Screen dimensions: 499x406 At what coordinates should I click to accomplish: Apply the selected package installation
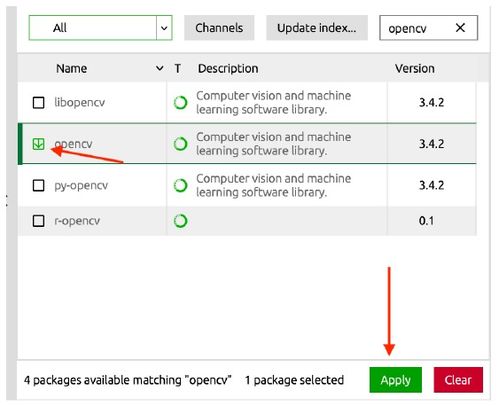point(395,380)
